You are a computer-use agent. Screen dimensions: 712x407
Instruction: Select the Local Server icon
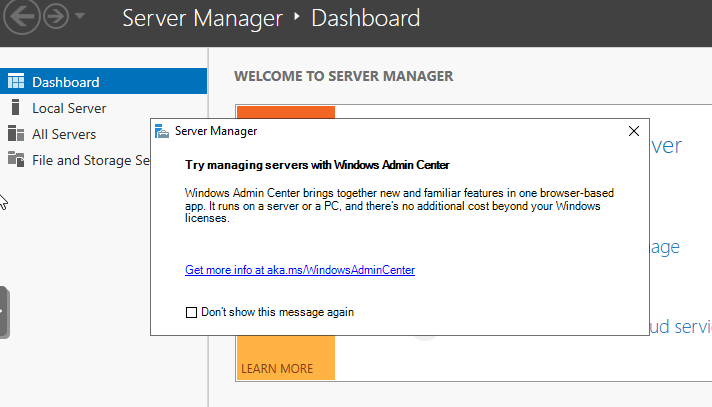15,108
